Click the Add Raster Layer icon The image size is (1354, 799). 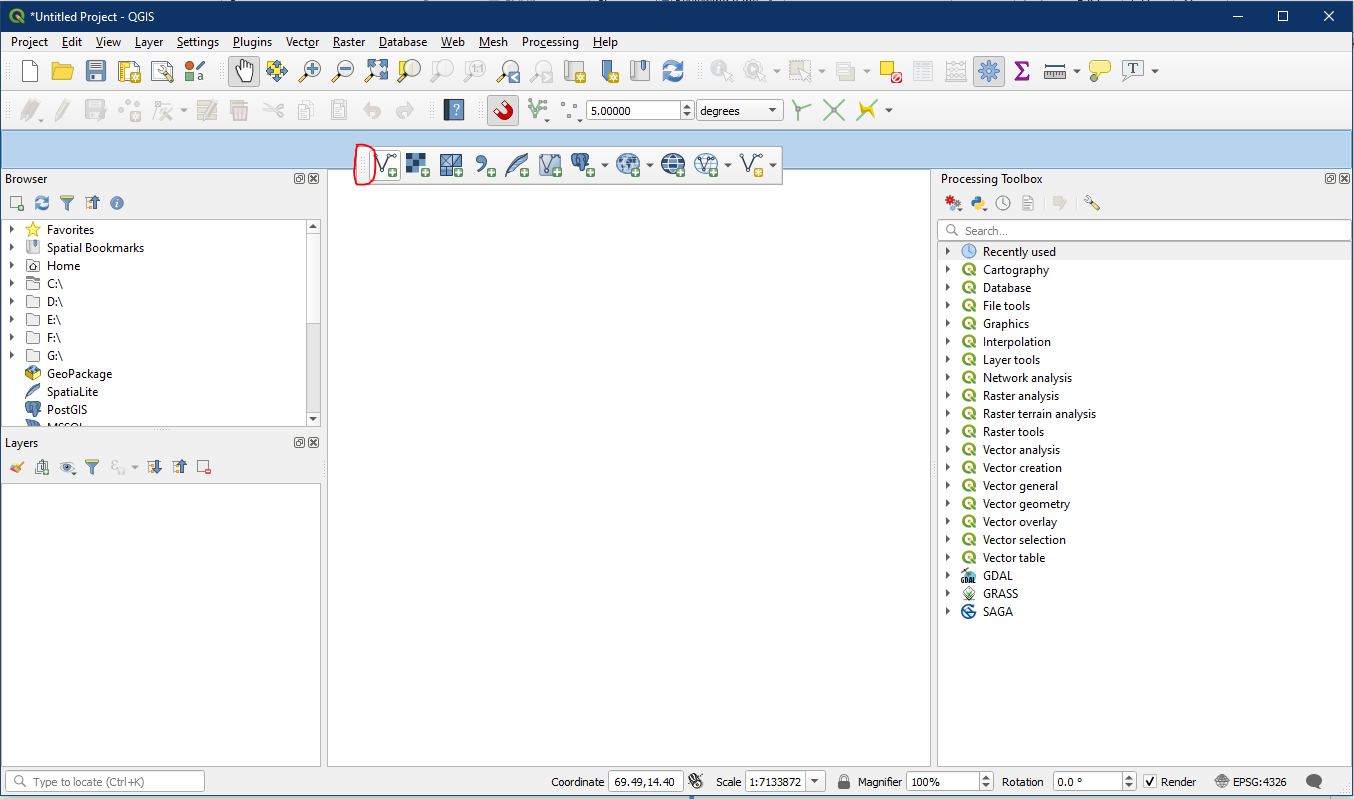click(418, 165)
